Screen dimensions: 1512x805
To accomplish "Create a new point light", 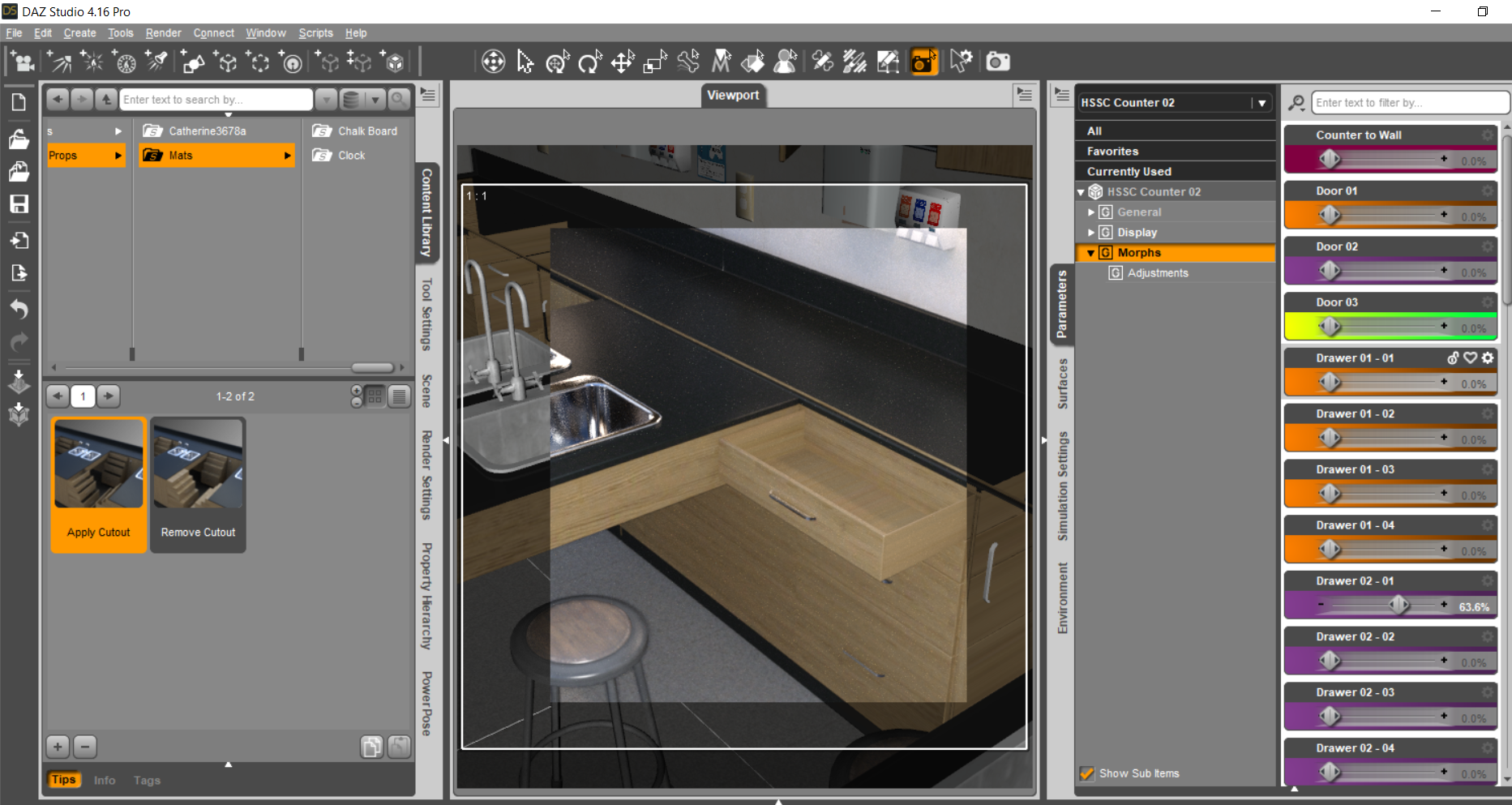I will 92,62.
